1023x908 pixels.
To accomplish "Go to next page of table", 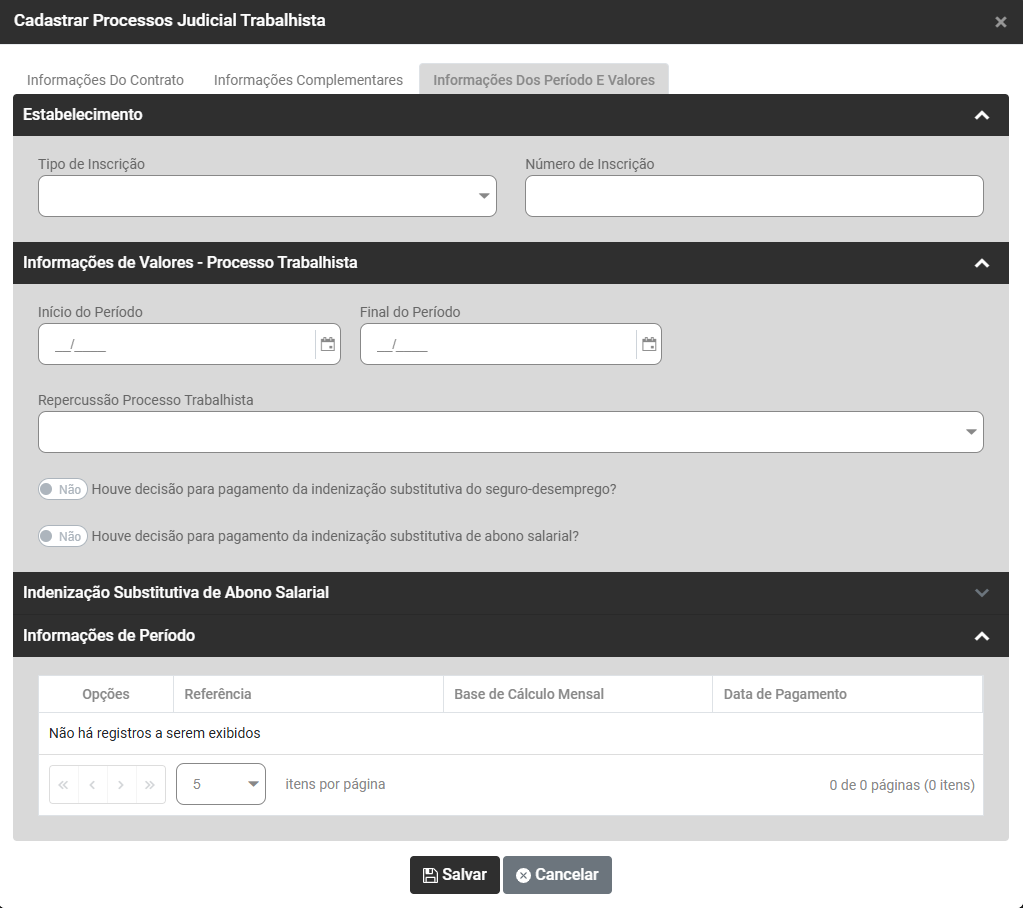I will pos(121,785).
